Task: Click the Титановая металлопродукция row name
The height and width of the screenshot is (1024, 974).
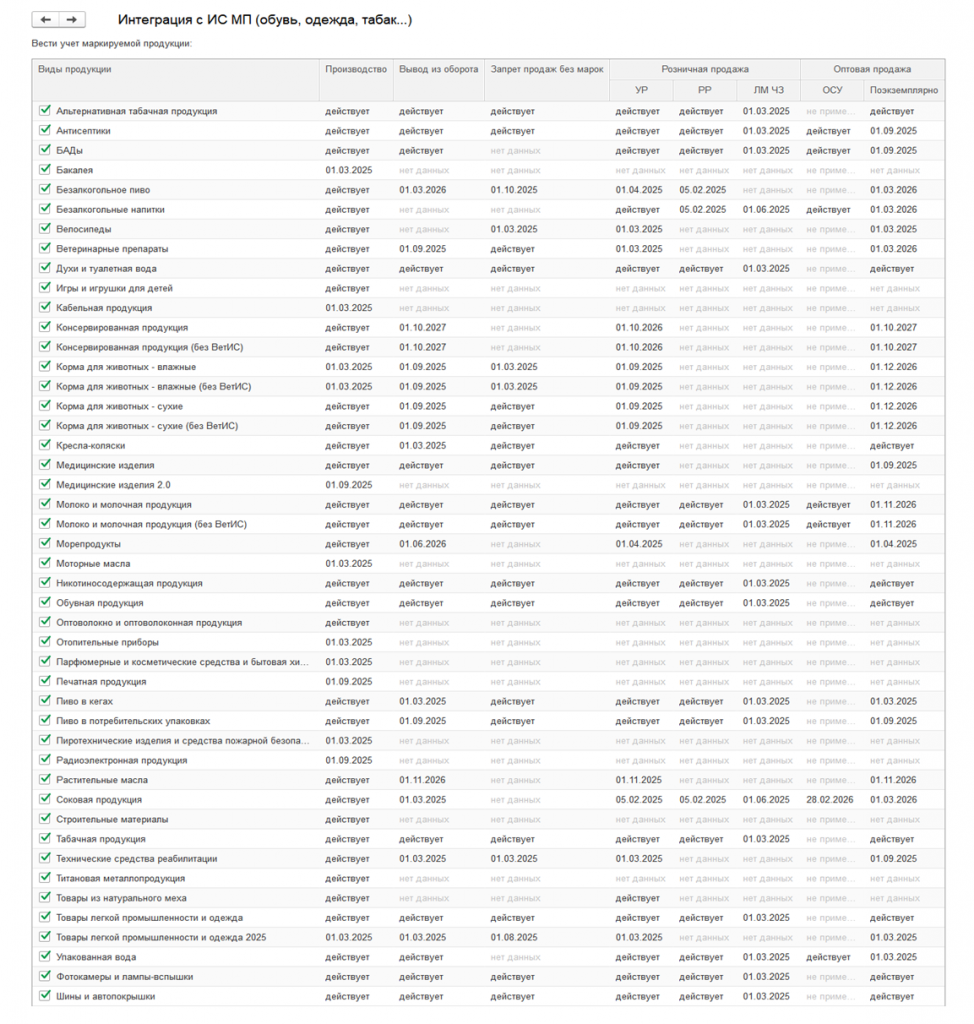Action: [121, 878]
